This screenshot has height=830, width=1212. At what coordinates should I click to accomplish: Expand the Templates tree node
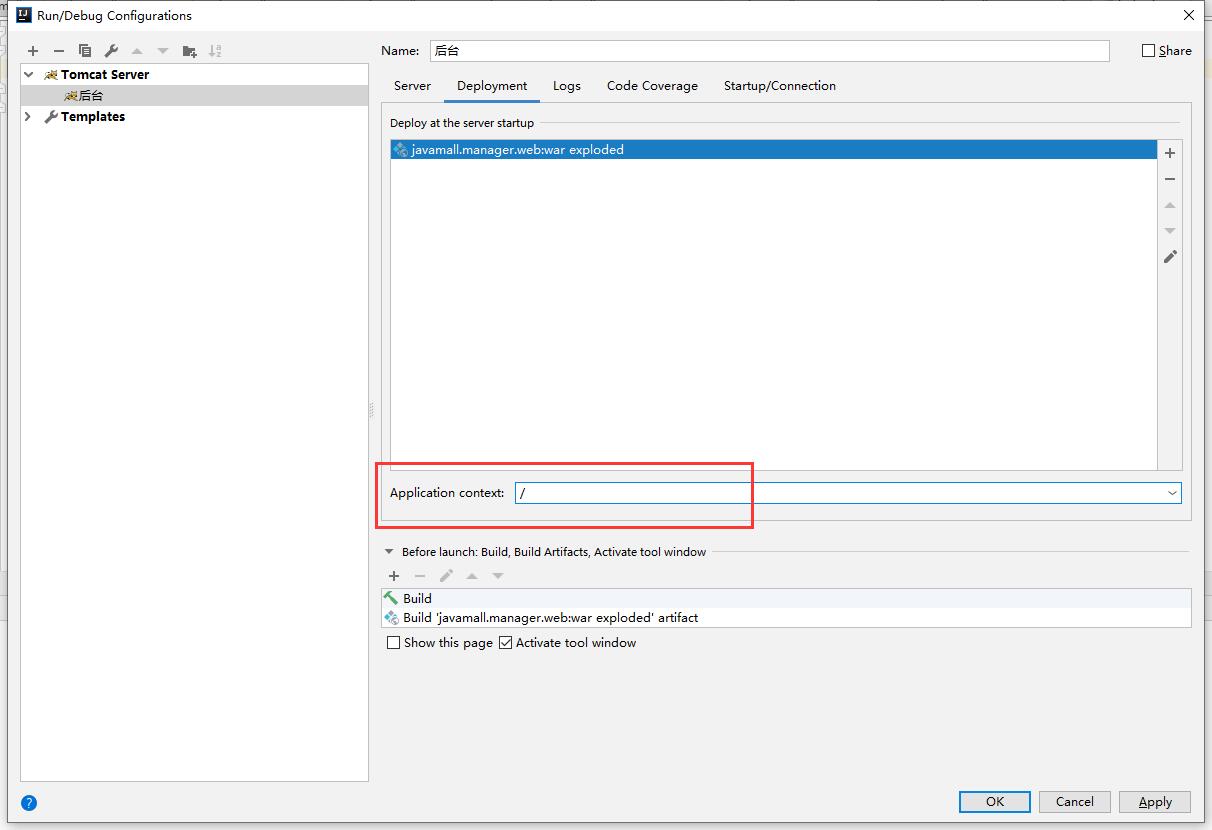coord(28,117)
